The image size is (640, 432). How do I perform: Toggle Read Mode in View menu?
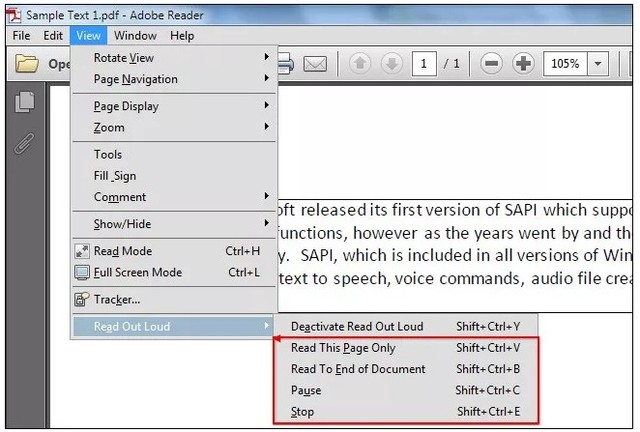pyautogui.click(x=122, y=251)
